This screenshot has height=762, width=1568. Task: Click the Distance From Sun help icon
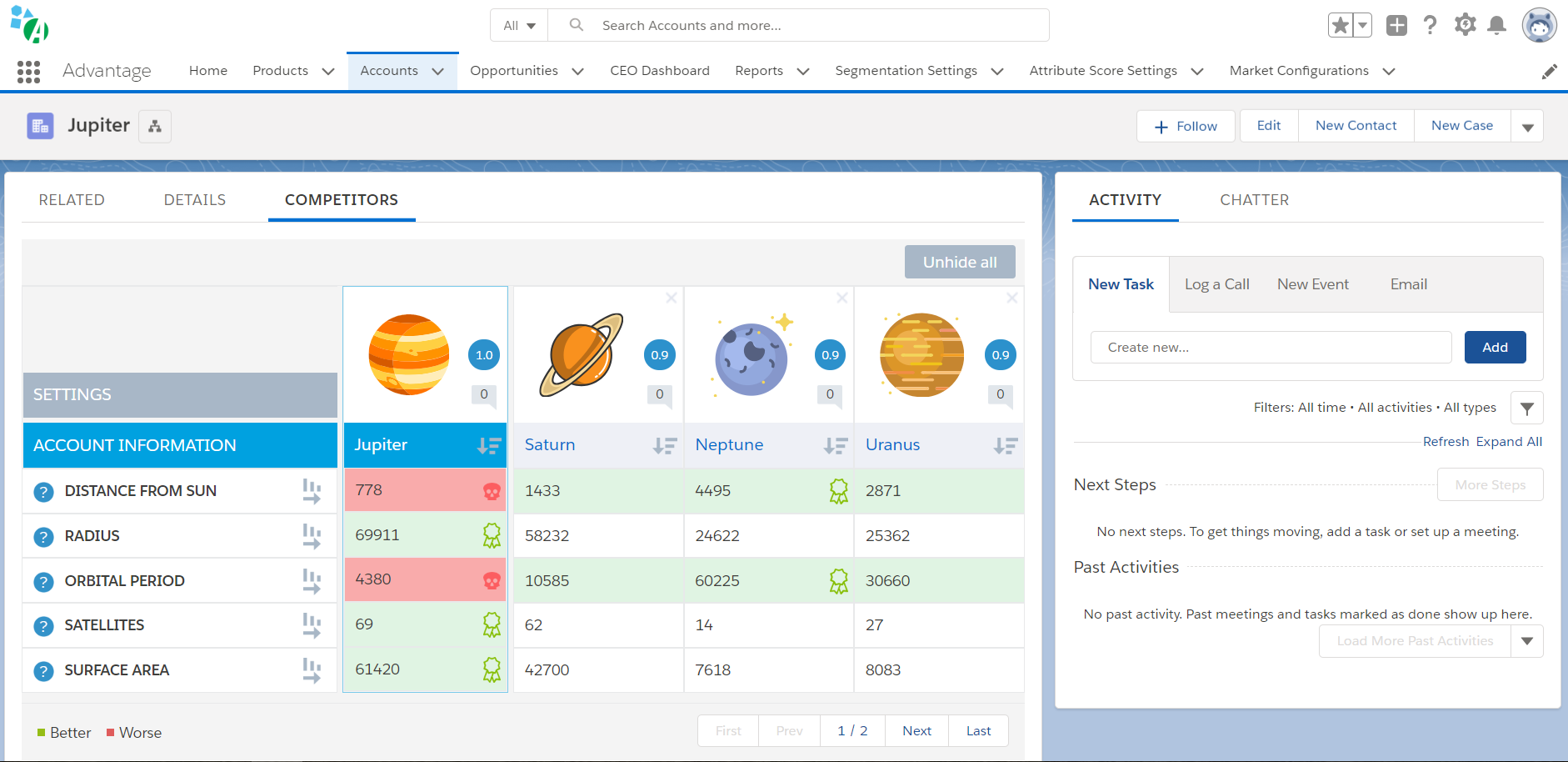click(x=44, y=492)
